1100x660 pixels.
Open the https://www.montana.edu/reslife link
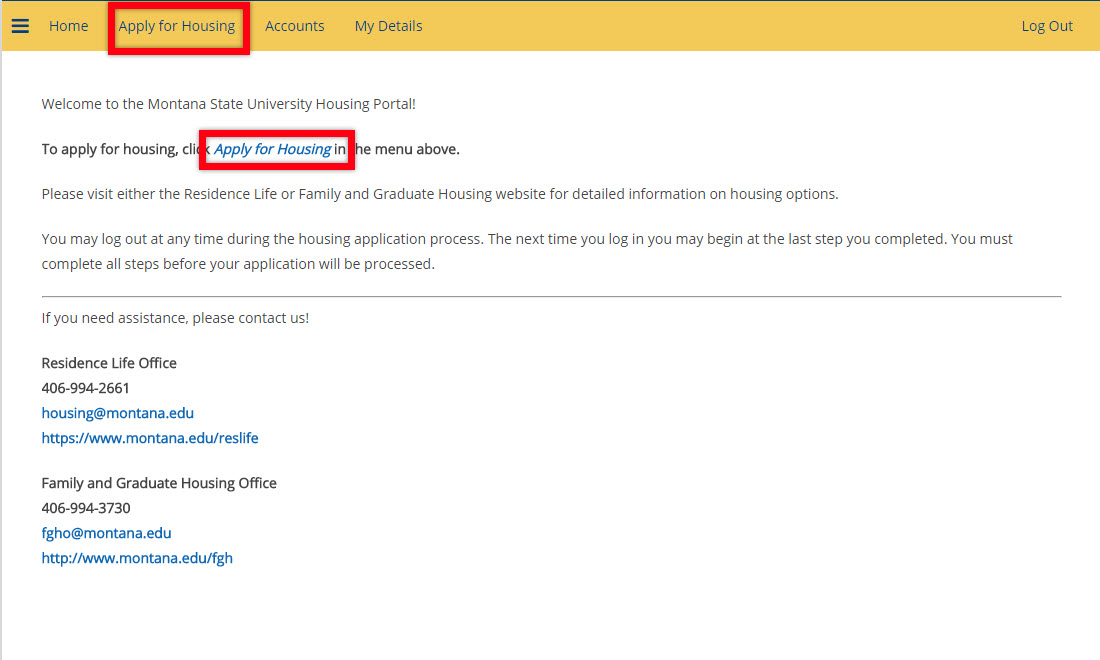pos(150,438)
